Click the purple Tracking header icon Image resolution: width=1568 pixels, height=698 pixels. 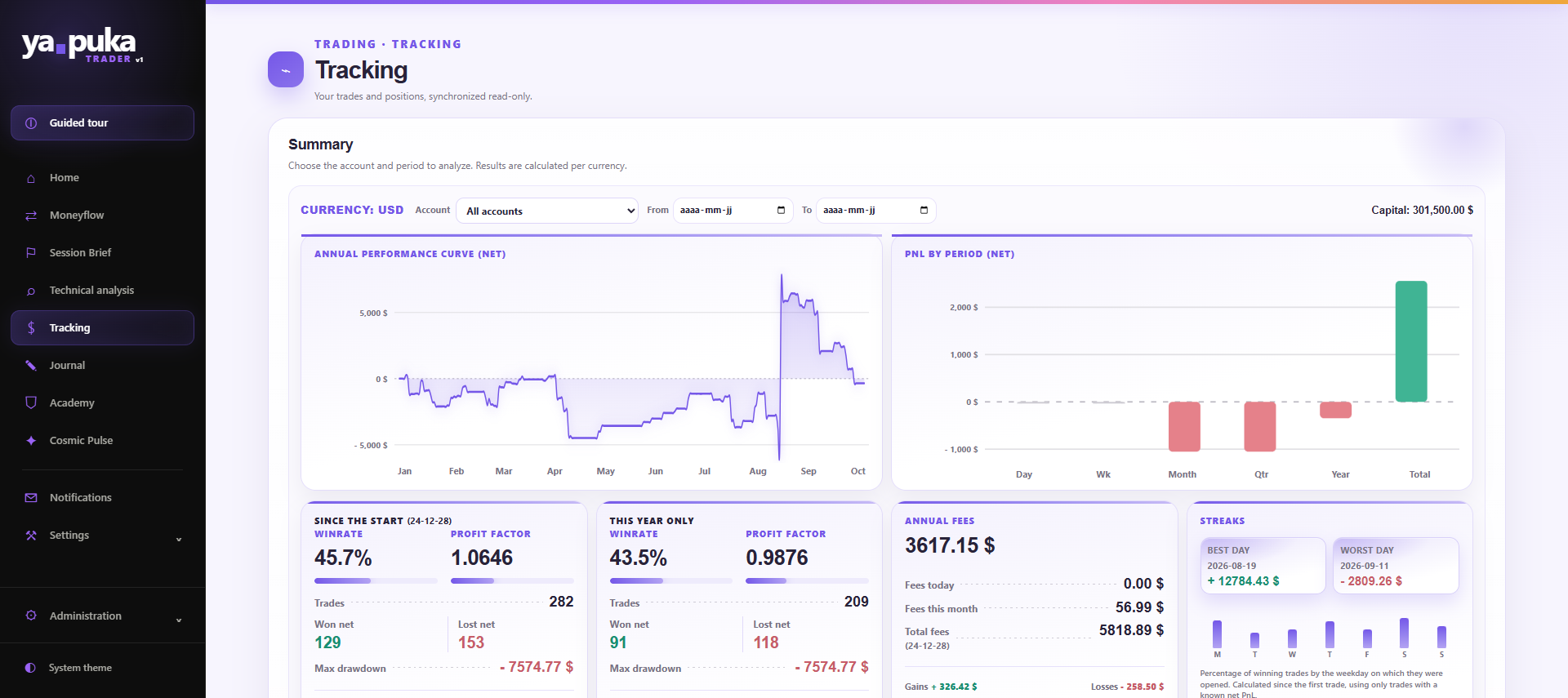[x=286, y=70]
